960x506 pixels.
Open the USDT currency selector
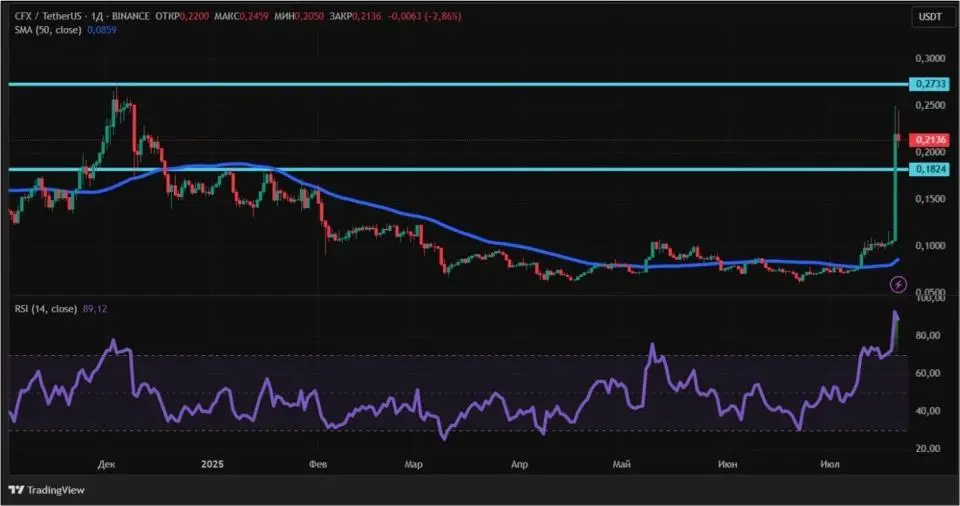click(928, 17)
